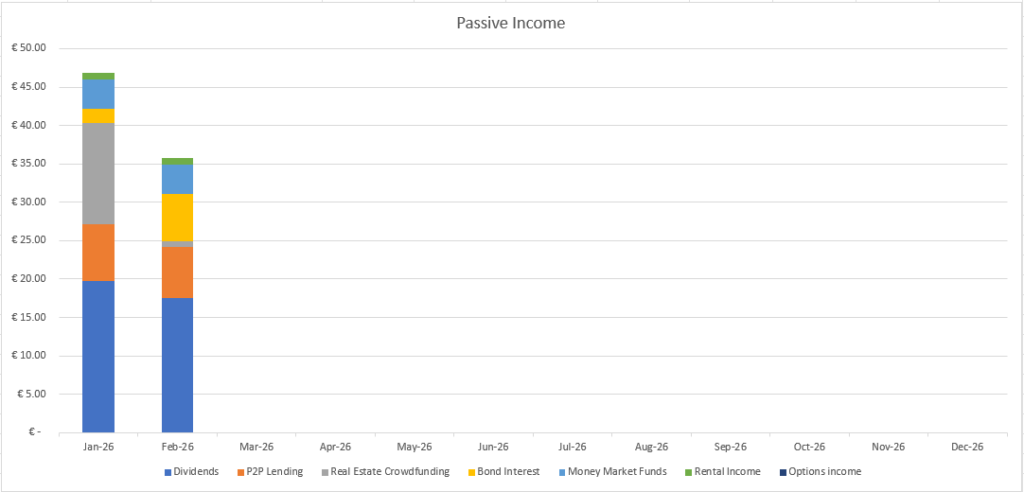Click the Bond Interest legend entry
Viewport: 1024px width, 492px height.
511,472
